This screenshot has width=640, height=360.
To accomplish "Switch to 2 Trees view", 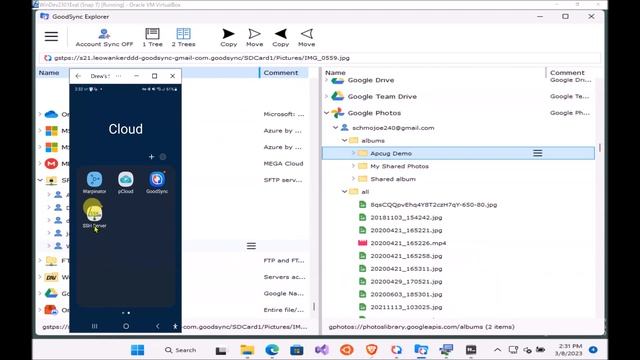I will [x=183, y=37].
